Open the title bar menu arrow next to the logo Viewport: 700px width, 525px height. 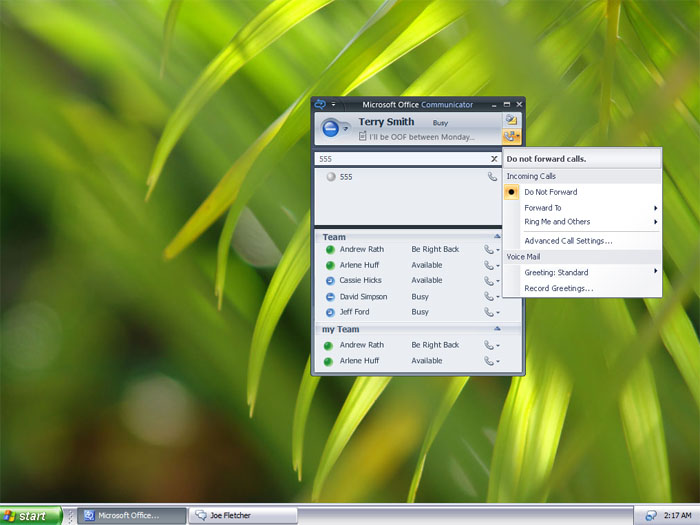333,104
